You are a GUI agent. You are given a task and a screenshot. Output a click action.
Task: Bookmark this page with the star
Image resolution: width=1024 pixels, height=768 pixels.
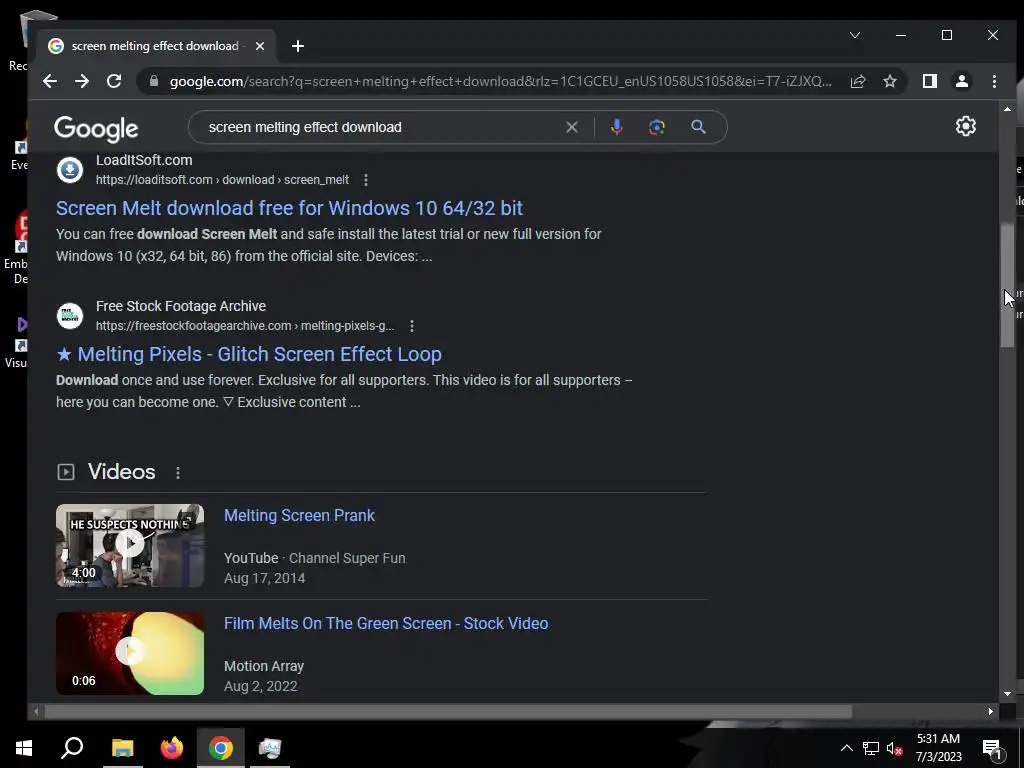(890, 81)
